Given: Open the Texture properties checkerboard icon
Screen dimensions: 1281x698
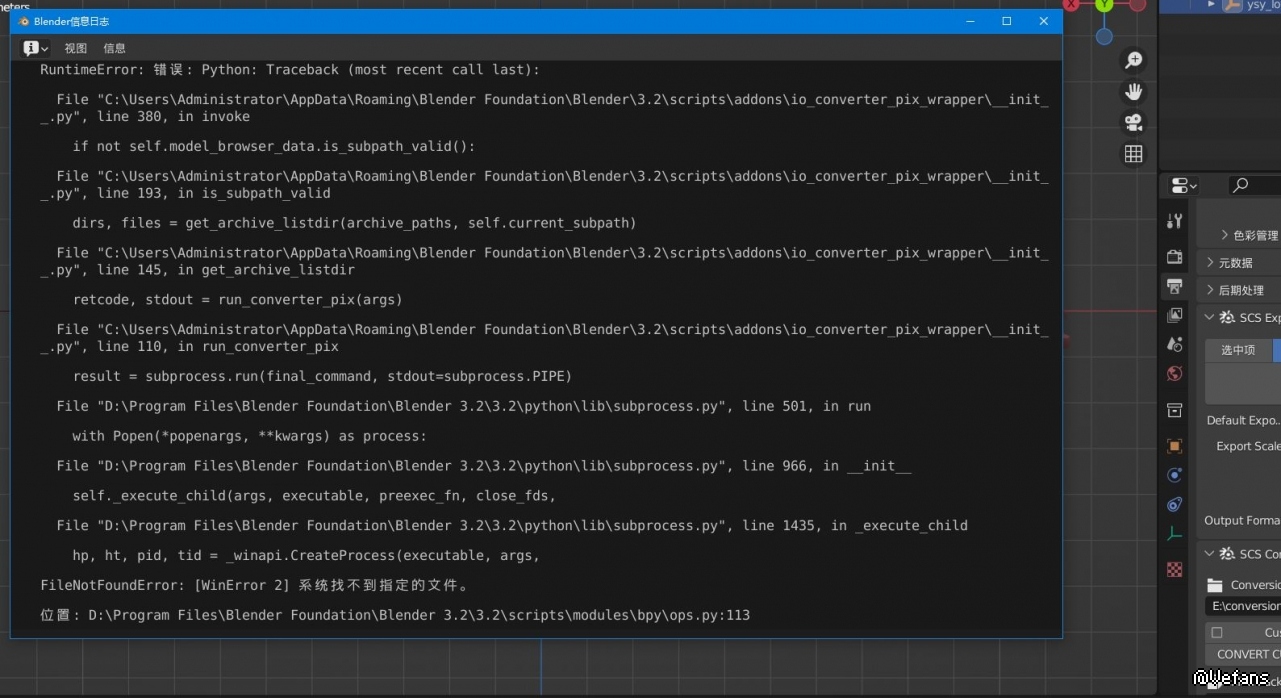Looking at the screenshot, I should pyautogui.click(x=1175, y=569).
